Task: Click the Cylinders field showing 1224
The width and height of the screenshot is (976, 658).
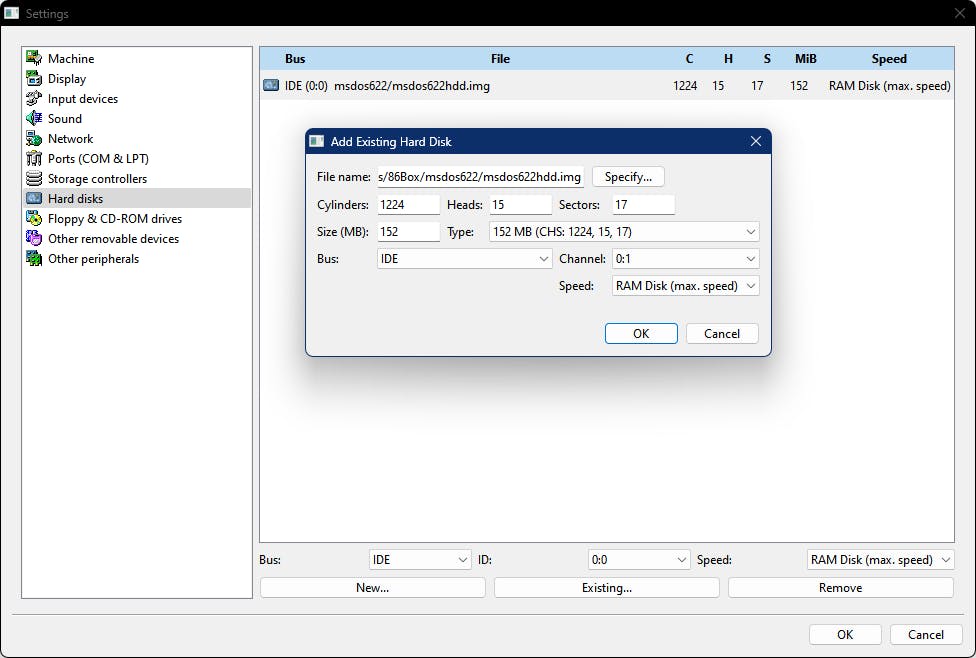Action: (408, 204)
